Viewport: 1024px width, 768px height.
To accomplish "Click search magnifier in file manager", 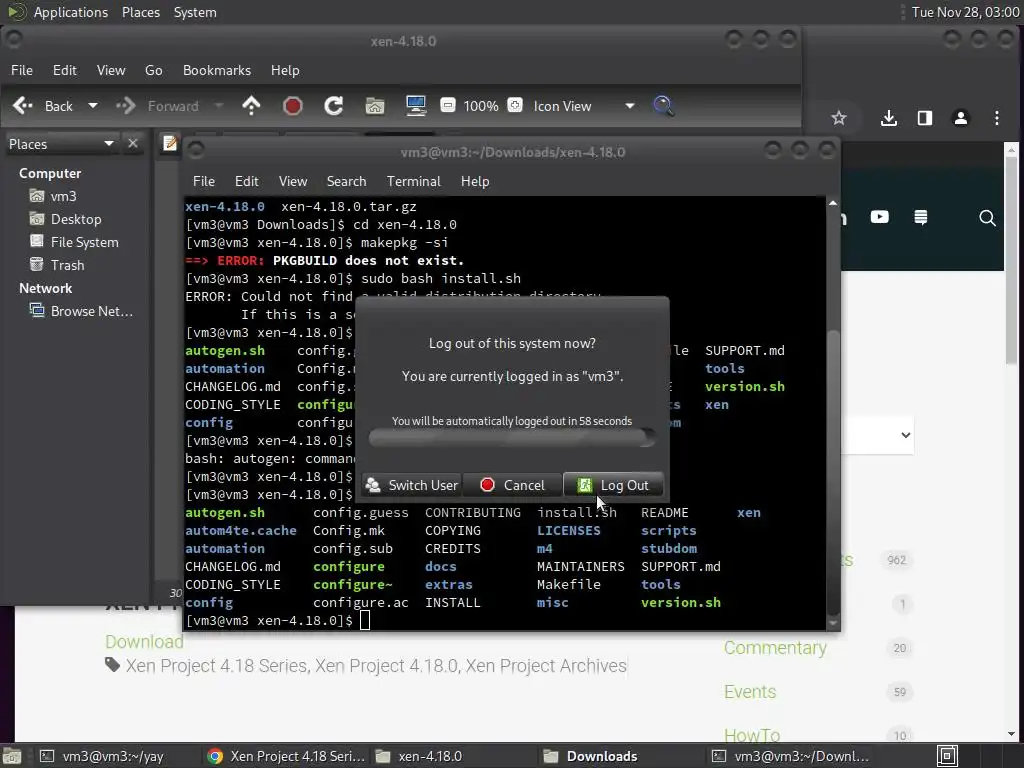I will pos(664,106).
